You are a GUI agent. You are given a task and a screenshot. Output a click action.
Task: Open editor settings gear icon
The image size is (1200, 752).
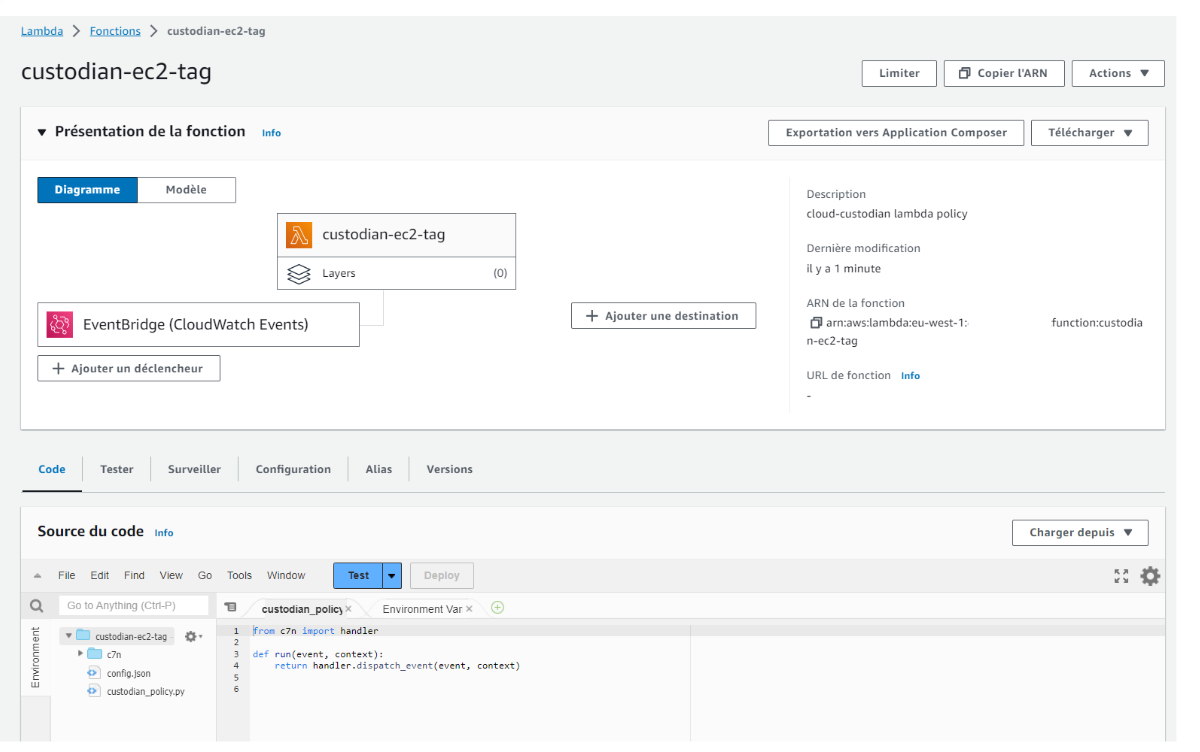point(1150,576)
